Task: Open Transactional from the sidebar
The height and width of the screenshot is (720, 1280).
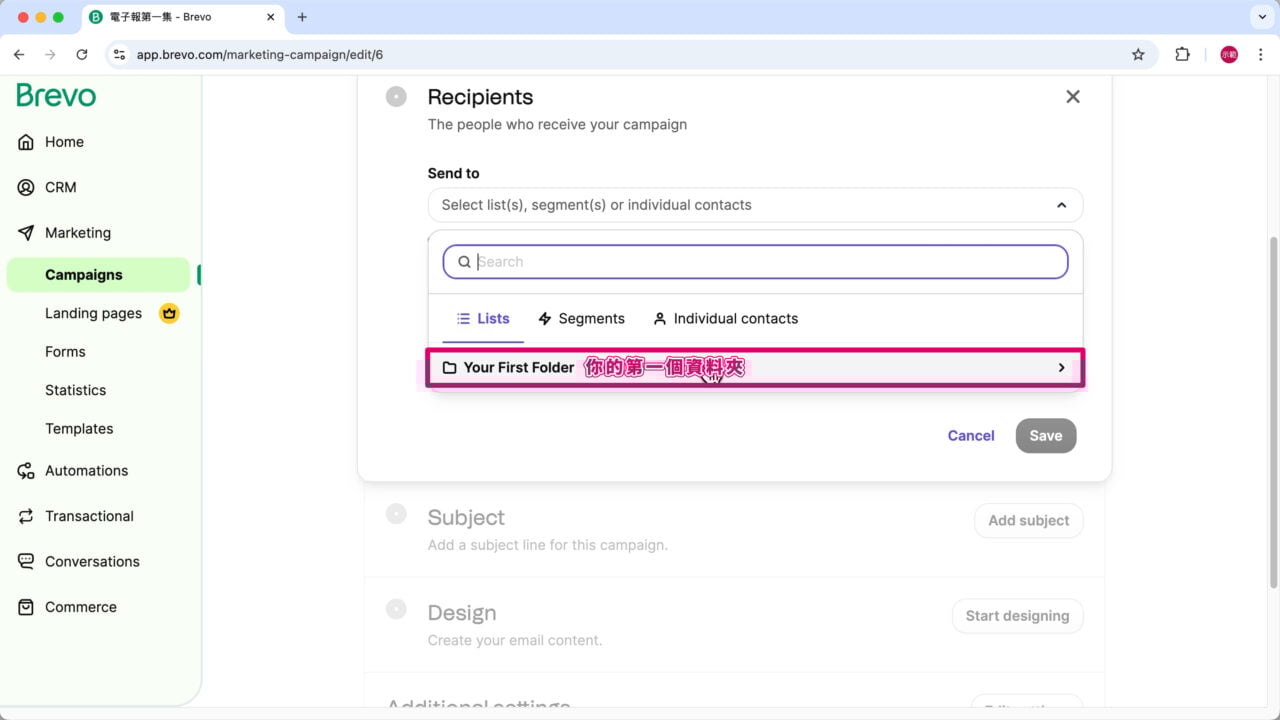Action: pos(89,516)
